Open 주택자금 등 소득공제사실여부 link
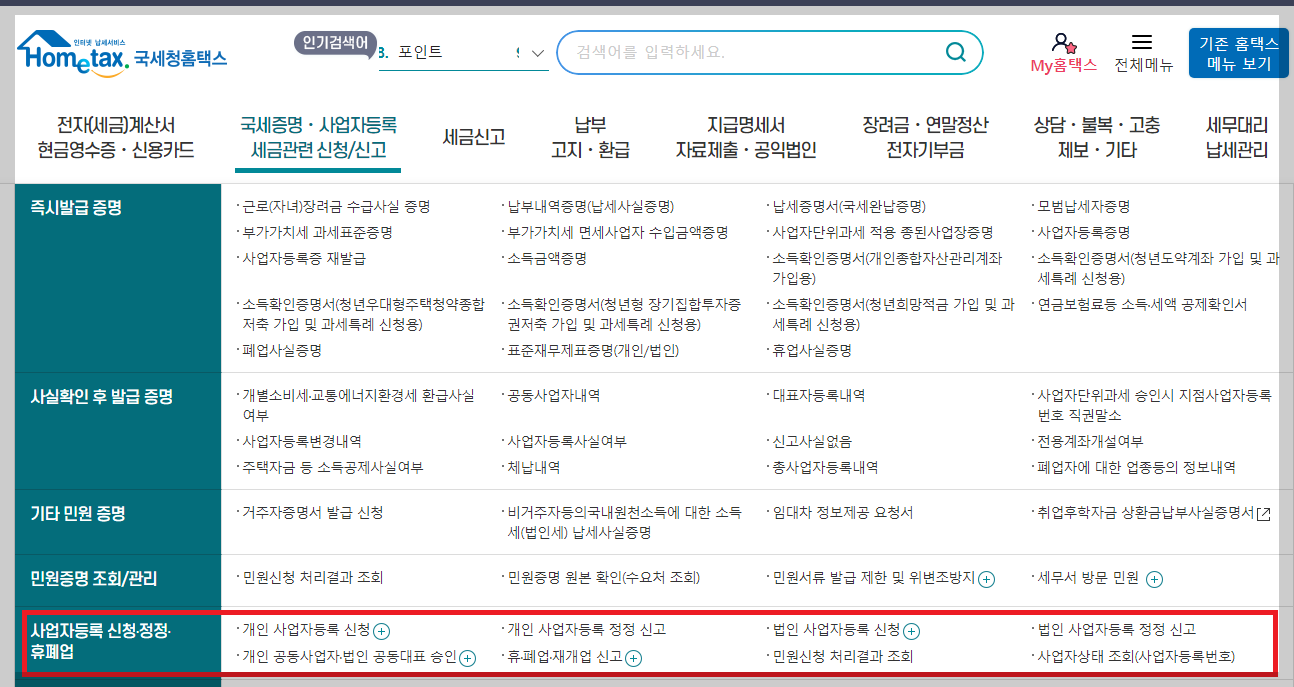 pos(332,467)
